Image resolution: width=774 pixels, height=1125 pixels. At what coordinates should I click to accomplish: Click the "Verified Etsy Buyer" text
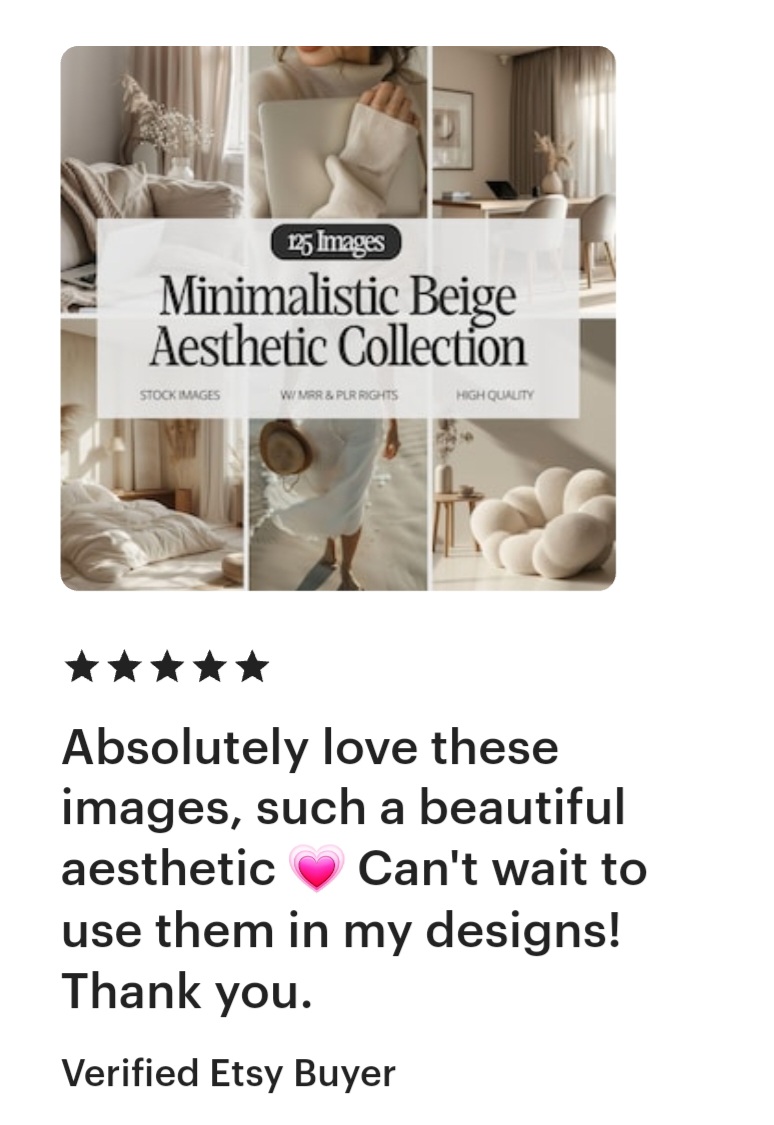point(229,1073)
